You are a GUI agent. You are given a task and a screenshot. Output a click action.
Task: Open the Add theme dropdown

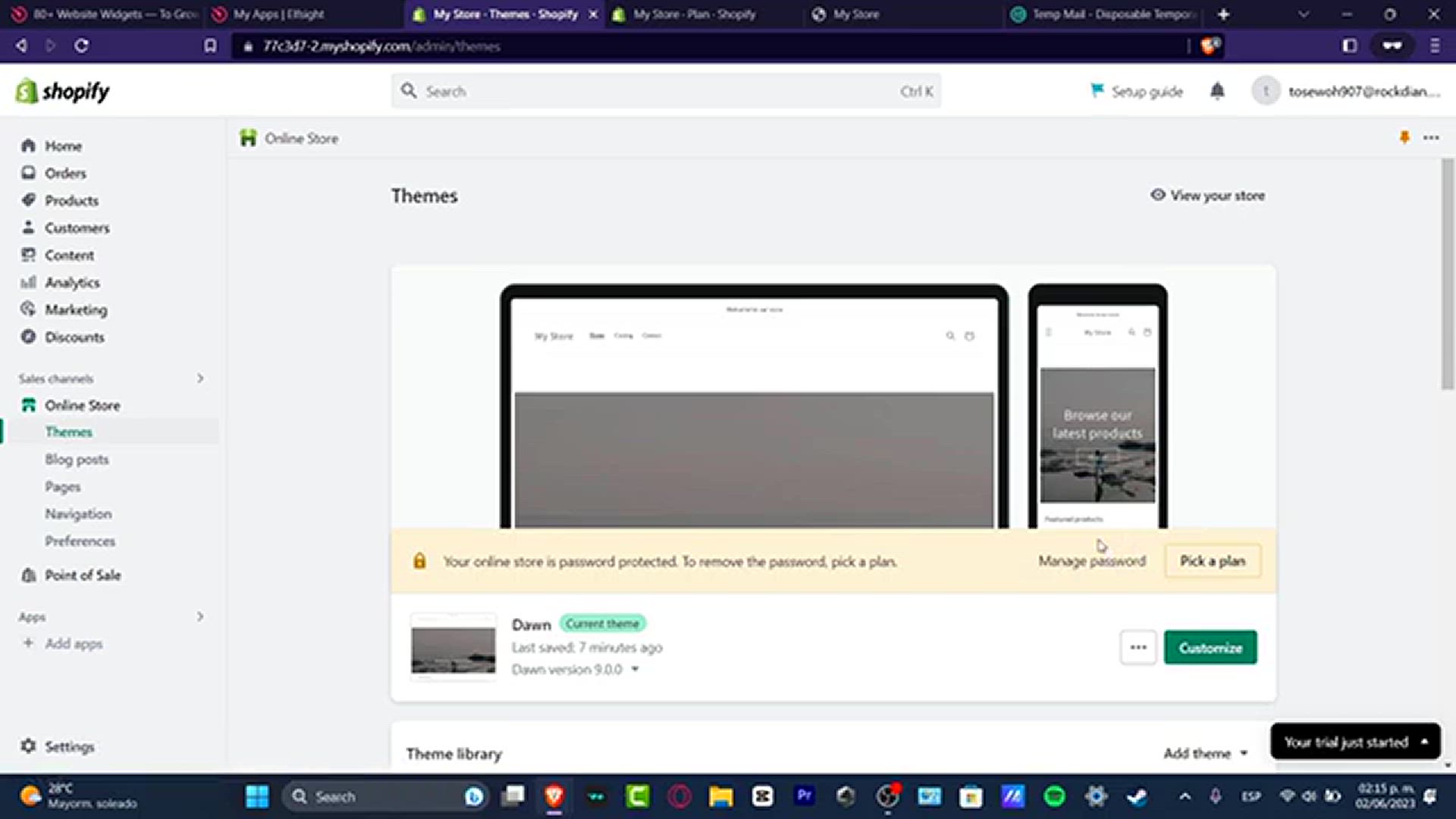[x=1205, y=753]
